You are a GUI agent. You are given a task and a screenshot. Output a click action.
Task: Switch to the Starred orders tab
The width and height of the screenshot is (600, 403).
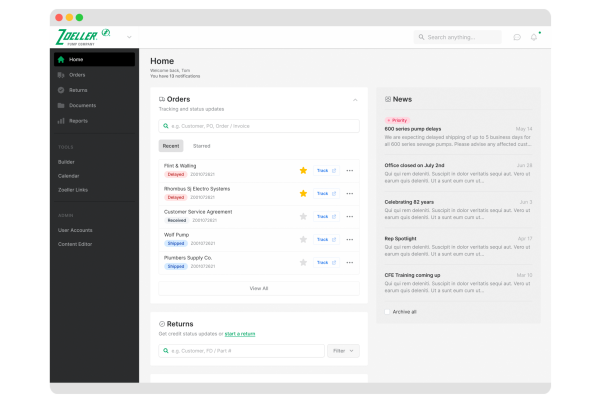click(202, 146)
